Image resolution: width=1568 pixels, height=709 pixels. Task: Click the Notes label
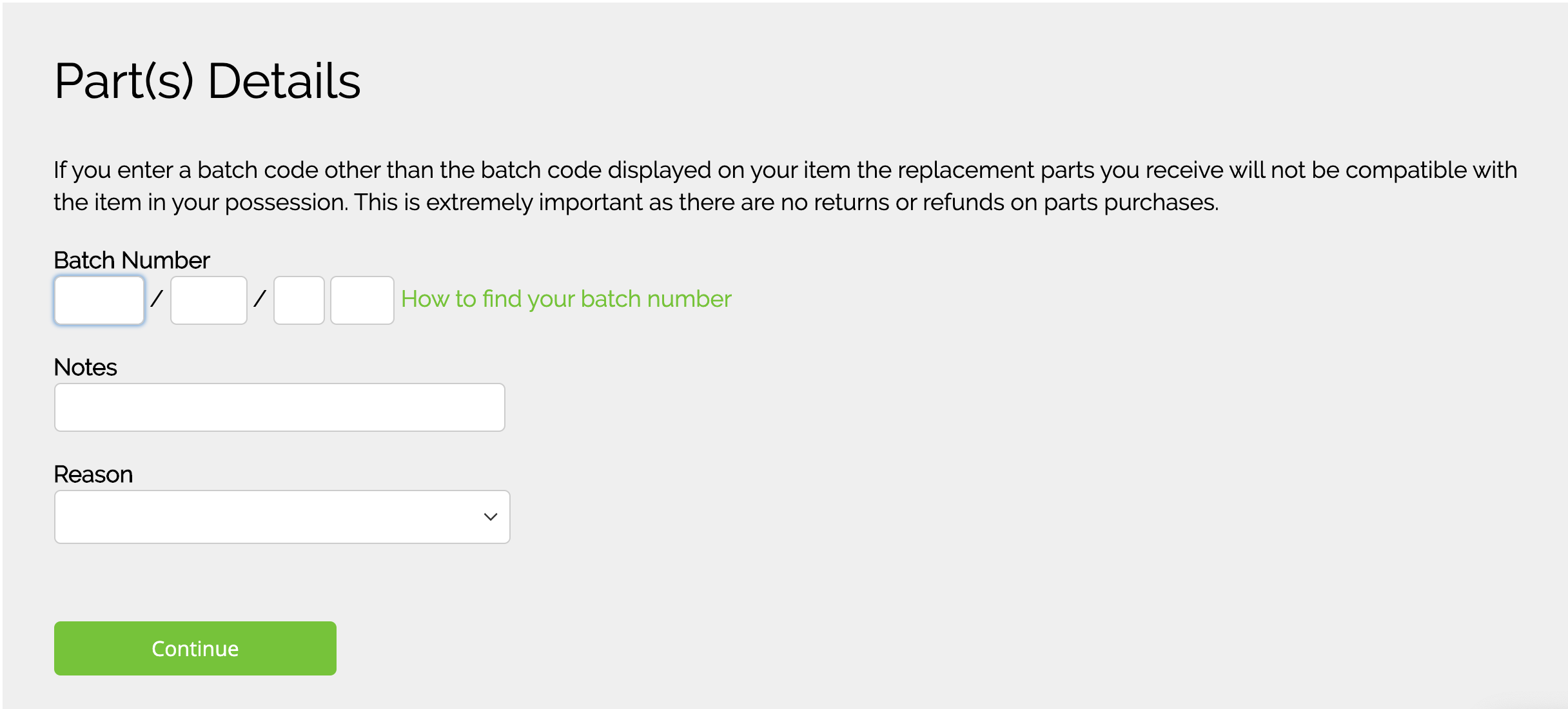[x=85, y=367]
